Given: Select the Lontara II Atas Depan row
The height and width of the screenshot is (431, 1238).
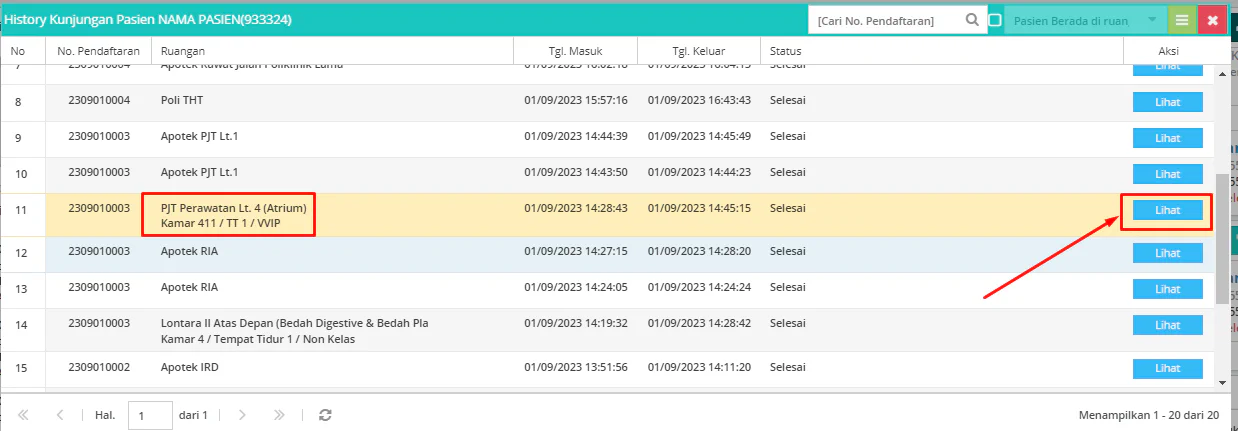Looking at the screenshot, I should [x=607, y=331].
